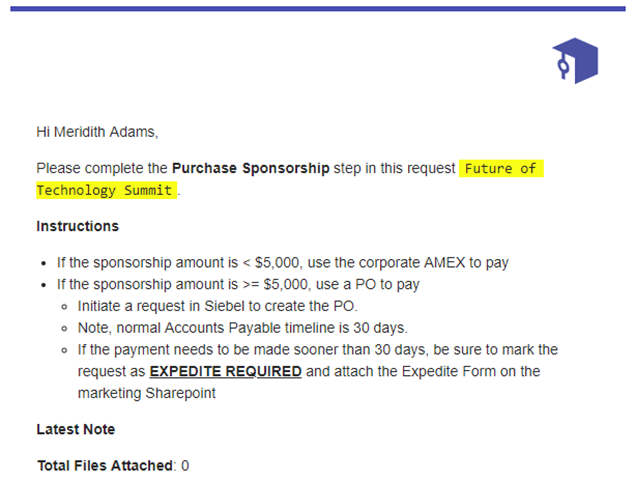The image size is (635, 482).
Task: Click the Accounts Payable timeline note
Action: (243, 328)
